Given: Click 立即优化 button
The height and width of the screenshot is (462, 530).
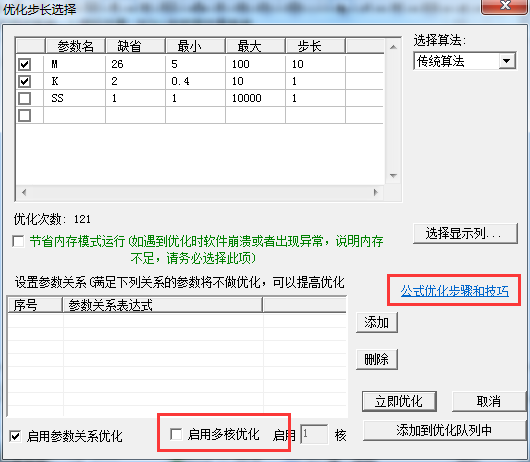Looking at the screenshot, I should (x=399, y=401).
